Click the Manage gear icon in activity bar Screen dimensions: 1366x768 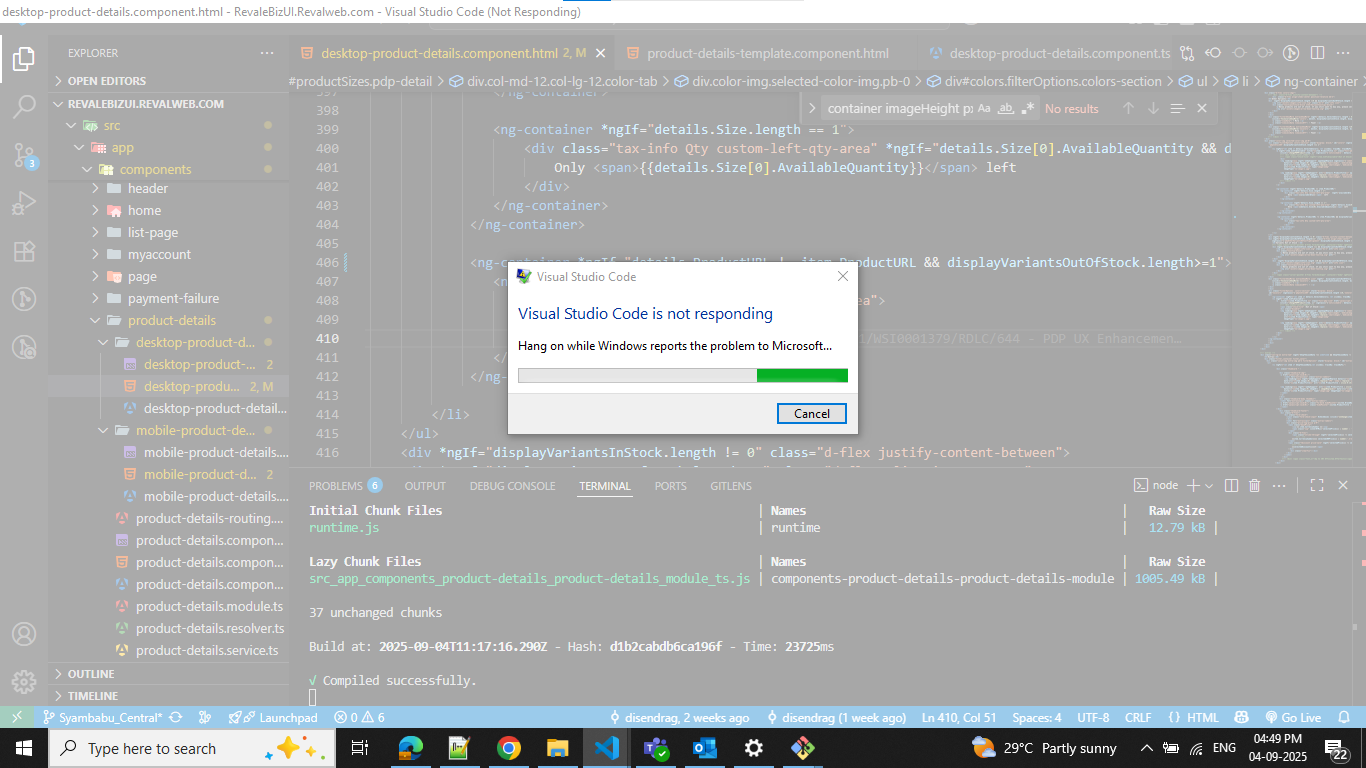pyautogui.click(x=24, y=682)
